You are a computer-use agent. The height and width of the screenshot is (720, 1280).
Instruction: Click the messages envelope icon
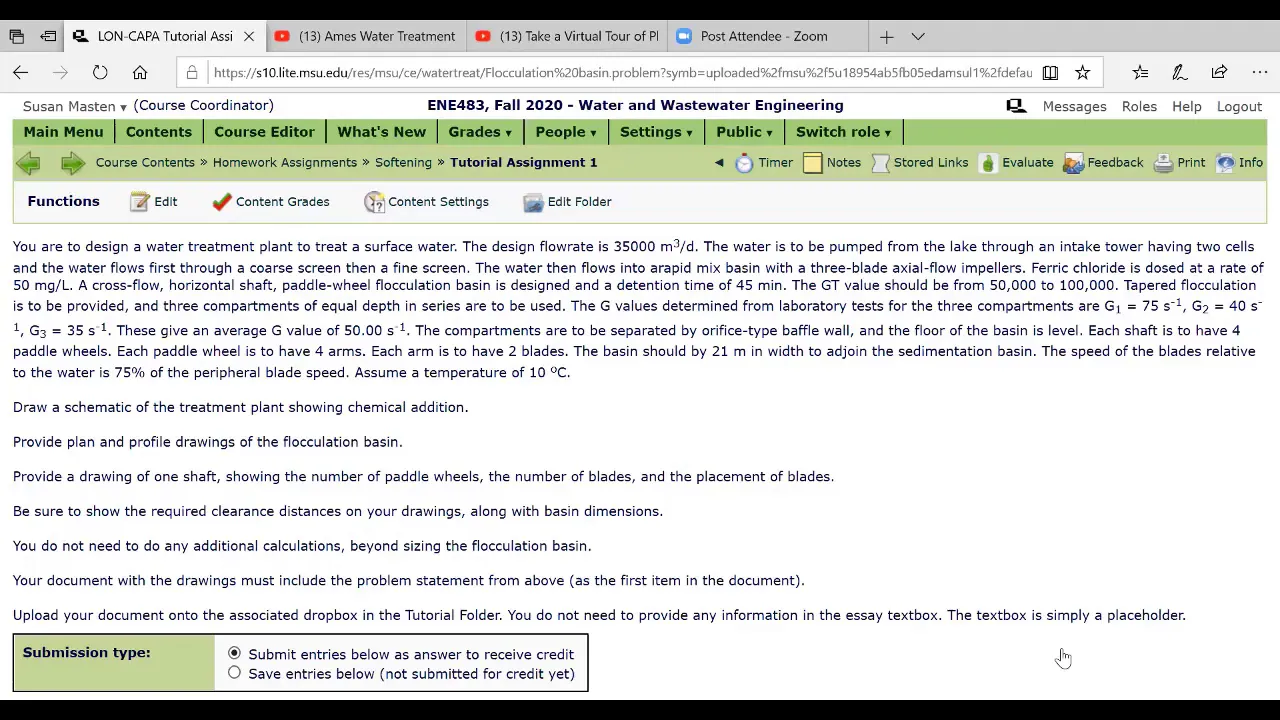click(x=1016, y=106)
